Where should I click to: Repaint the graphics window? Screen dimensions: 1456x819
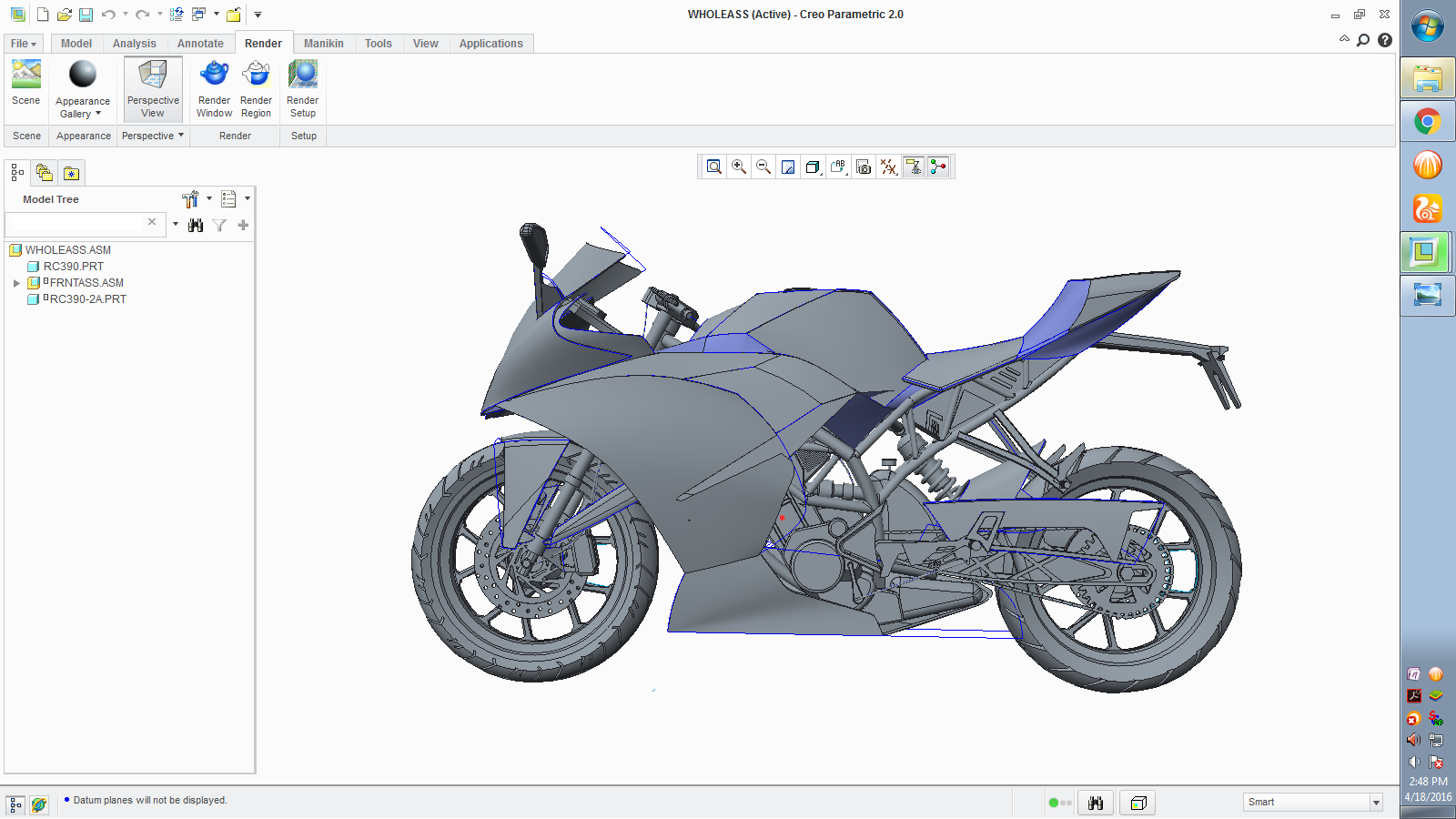pos(788,167)
